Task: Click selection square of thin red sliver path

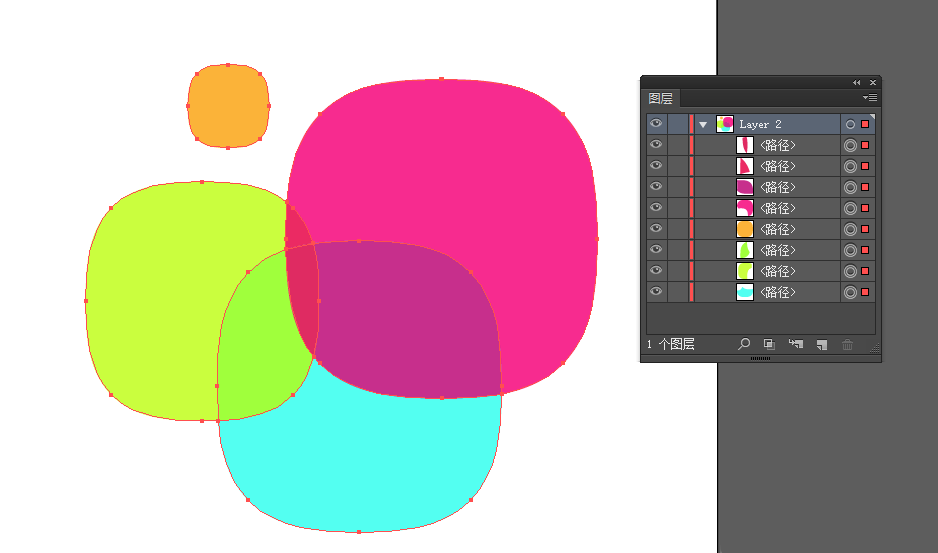Action: point(865,145)
